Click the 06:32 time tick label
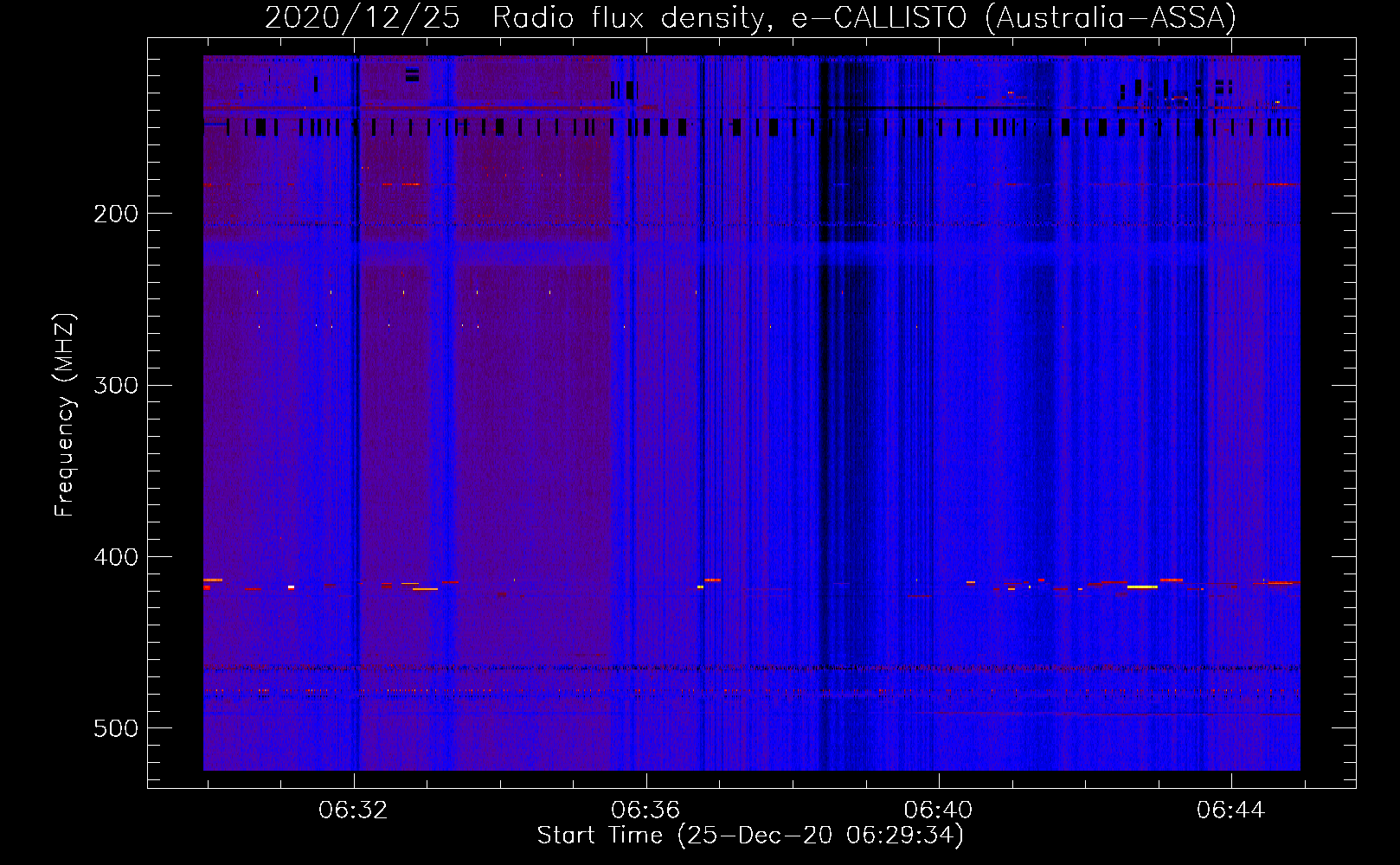Image resolution: width=1400 pixels, height=865 pixels. click(353, 811)
